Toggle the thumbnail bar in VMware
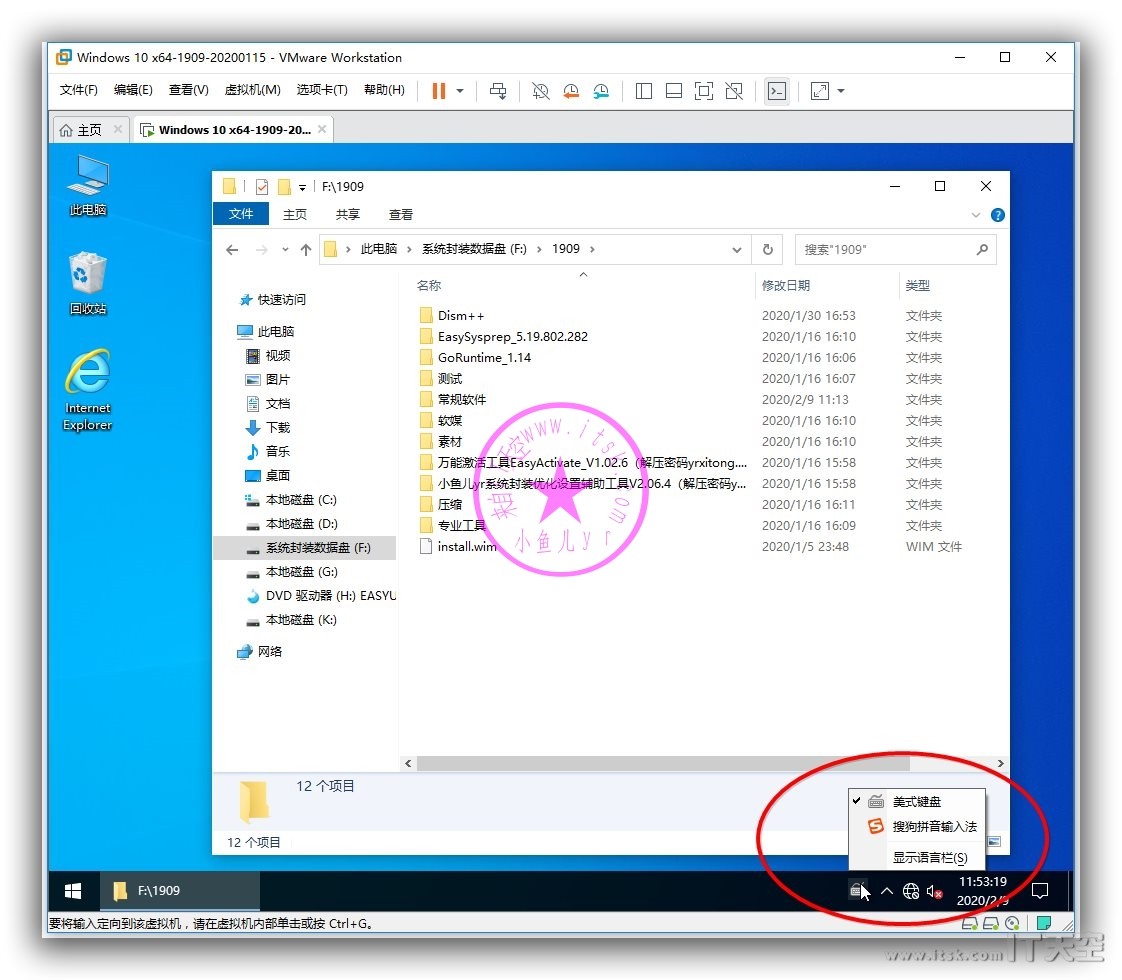This screenshot has width=1122, height=980. [673, 91]
